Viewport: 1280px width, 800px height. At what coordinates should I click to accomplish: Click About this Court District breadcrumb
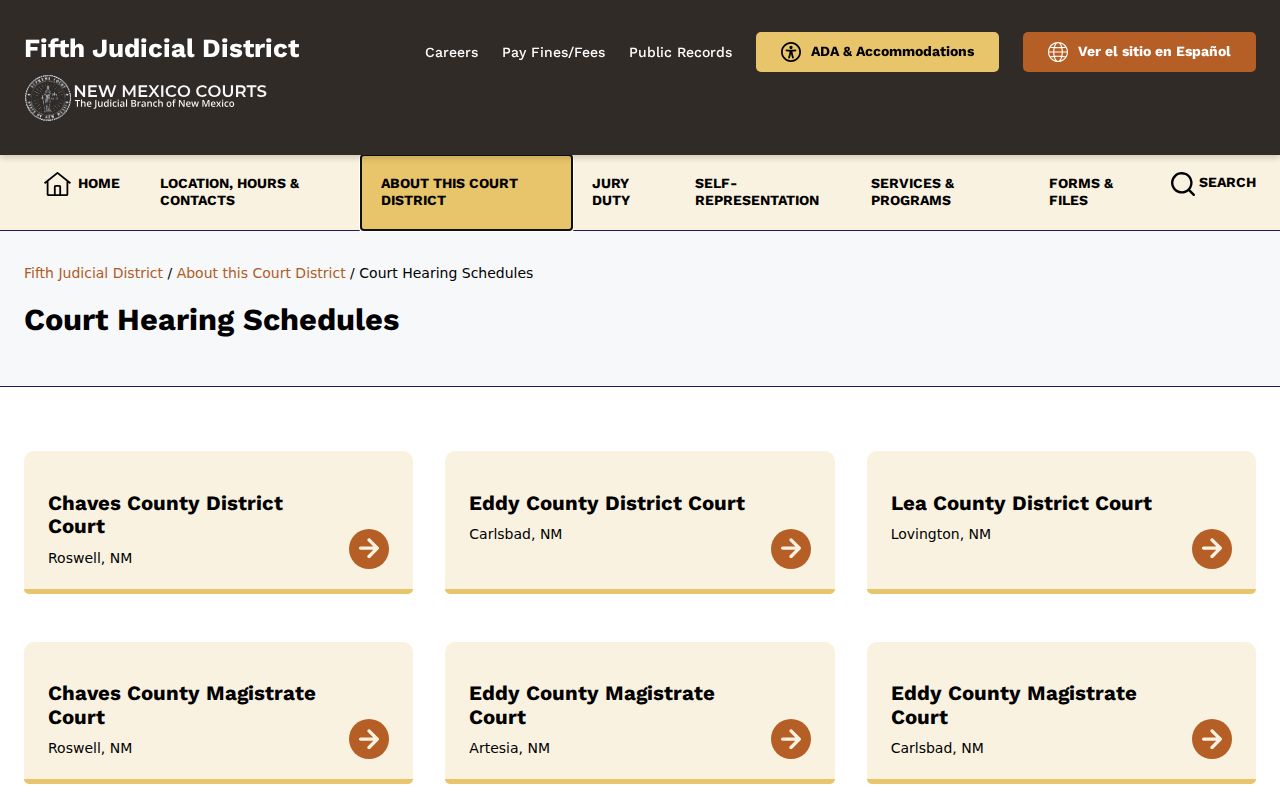pyautogui.click(x=261, y=273)
